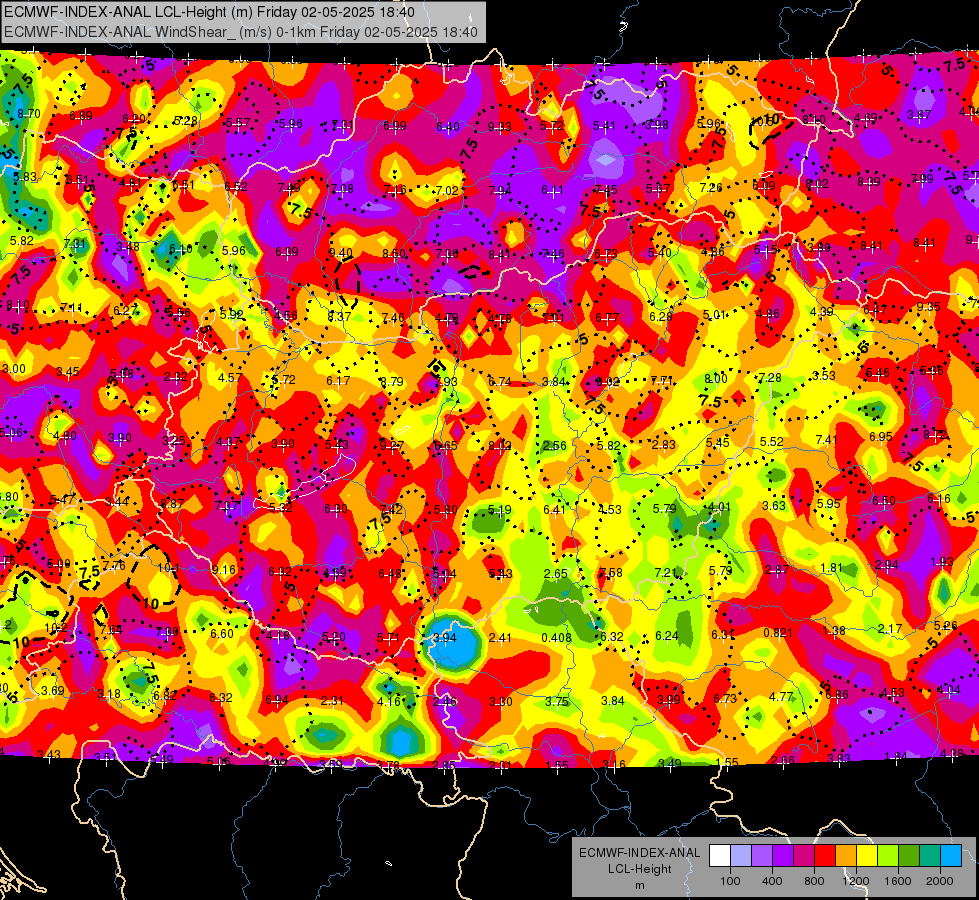979x900 pixels.
Task: Click the map value '8.00'
Action: (716, 378)
